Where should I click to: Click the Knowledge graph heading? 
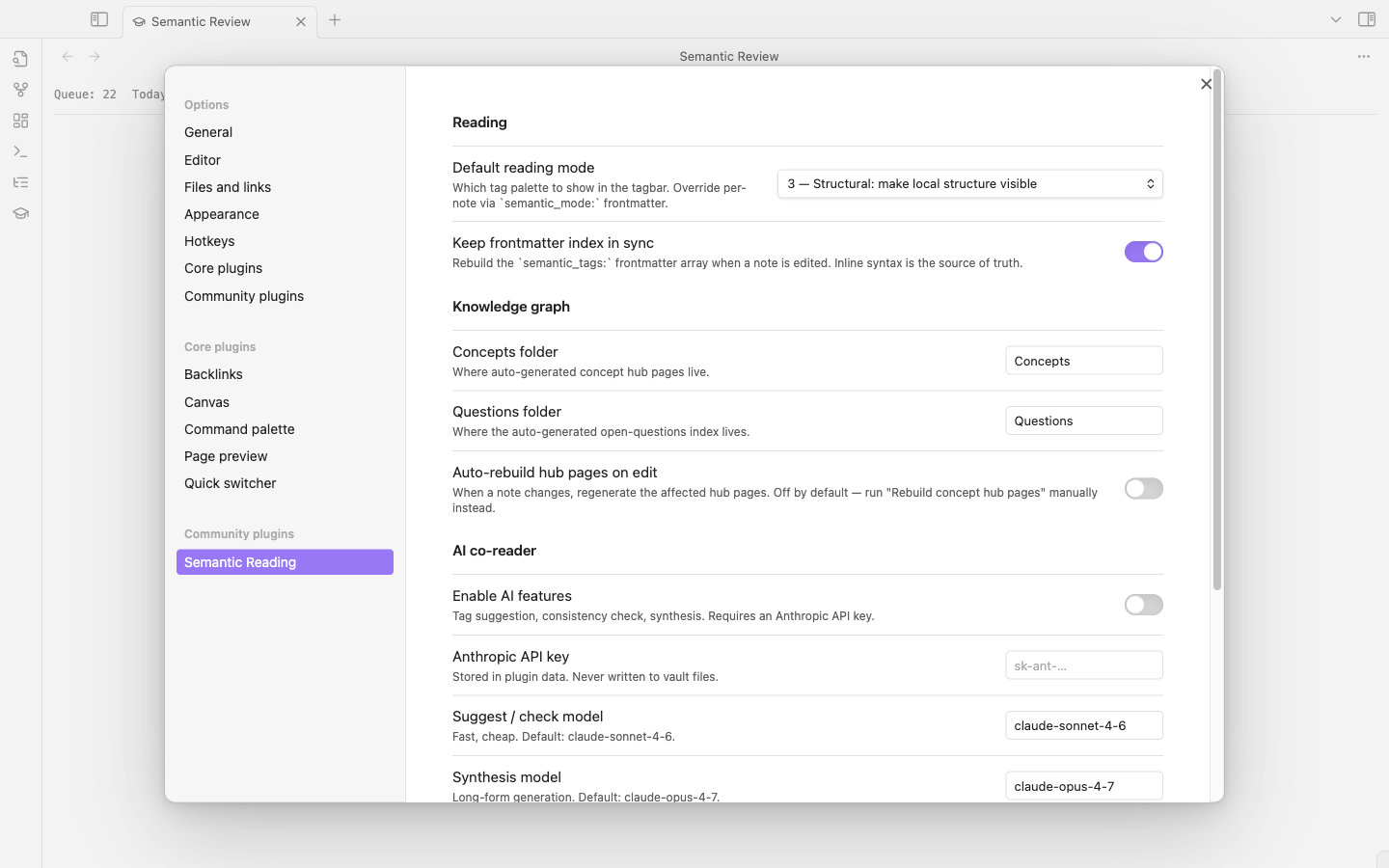[511, 307]
